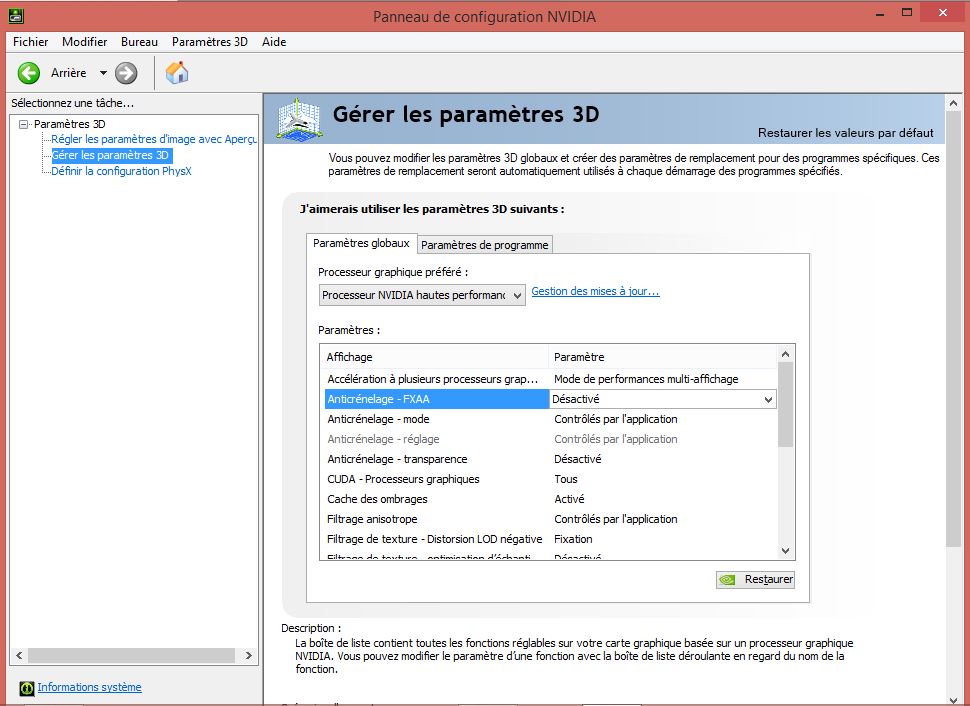Switch to Paramètres de programme tab

pos(484,245)
